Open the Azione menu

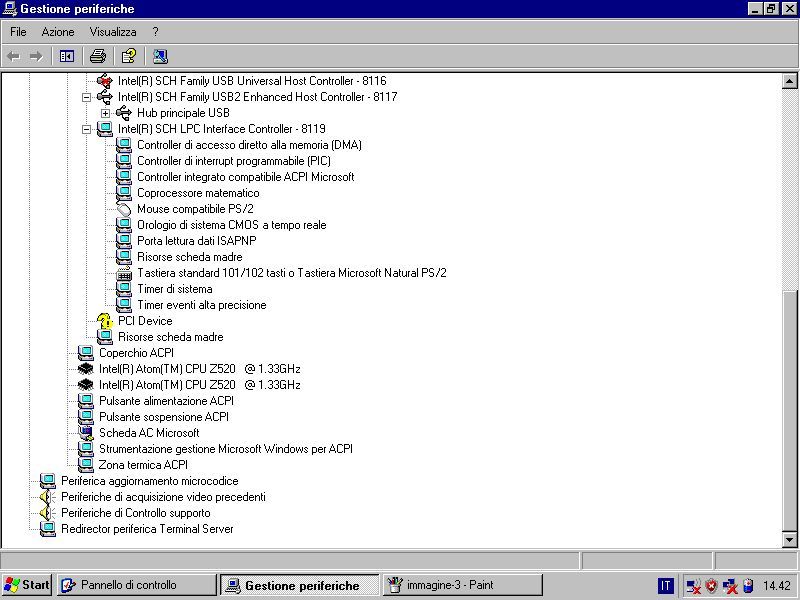pyautogui.click(x=58, y=32)
